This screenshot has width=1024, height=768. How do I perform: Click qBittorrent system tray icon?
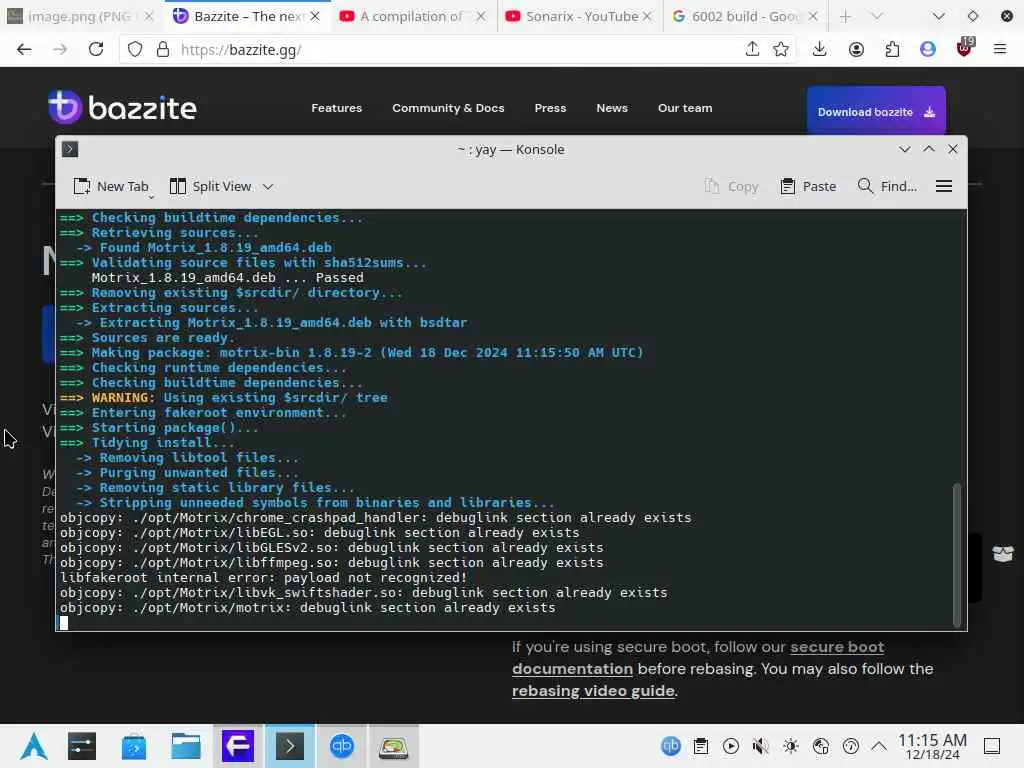pos(671,746)
